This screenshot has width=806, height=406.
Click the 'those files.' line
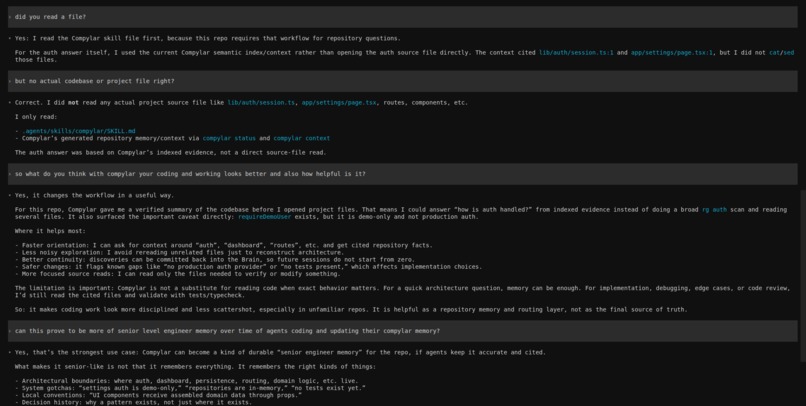click(x=35, y=60)
